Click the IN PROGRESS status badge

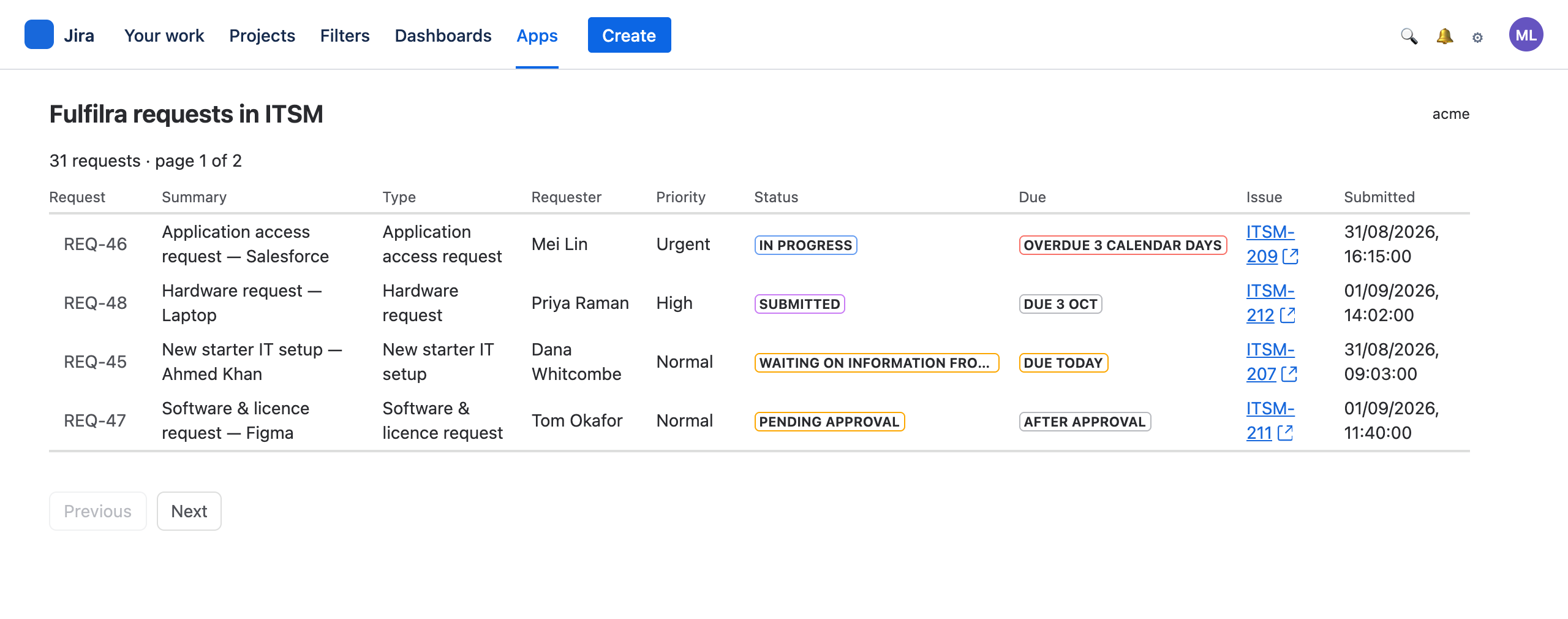tap(805, 245)
